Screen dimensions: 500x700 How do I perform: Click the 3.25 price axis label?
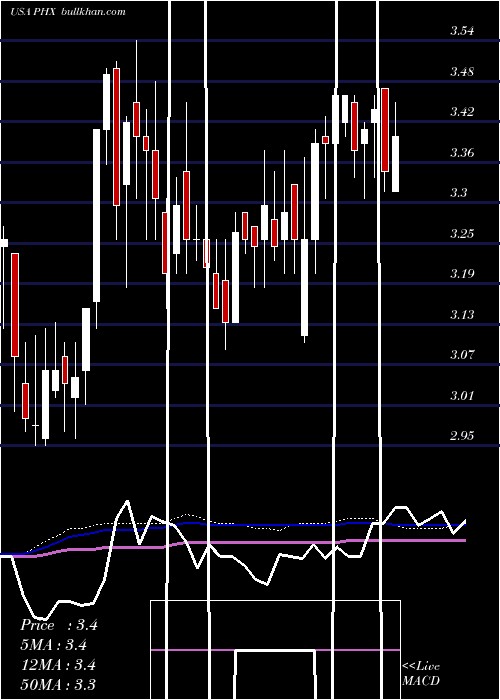[x=462, y=233]
